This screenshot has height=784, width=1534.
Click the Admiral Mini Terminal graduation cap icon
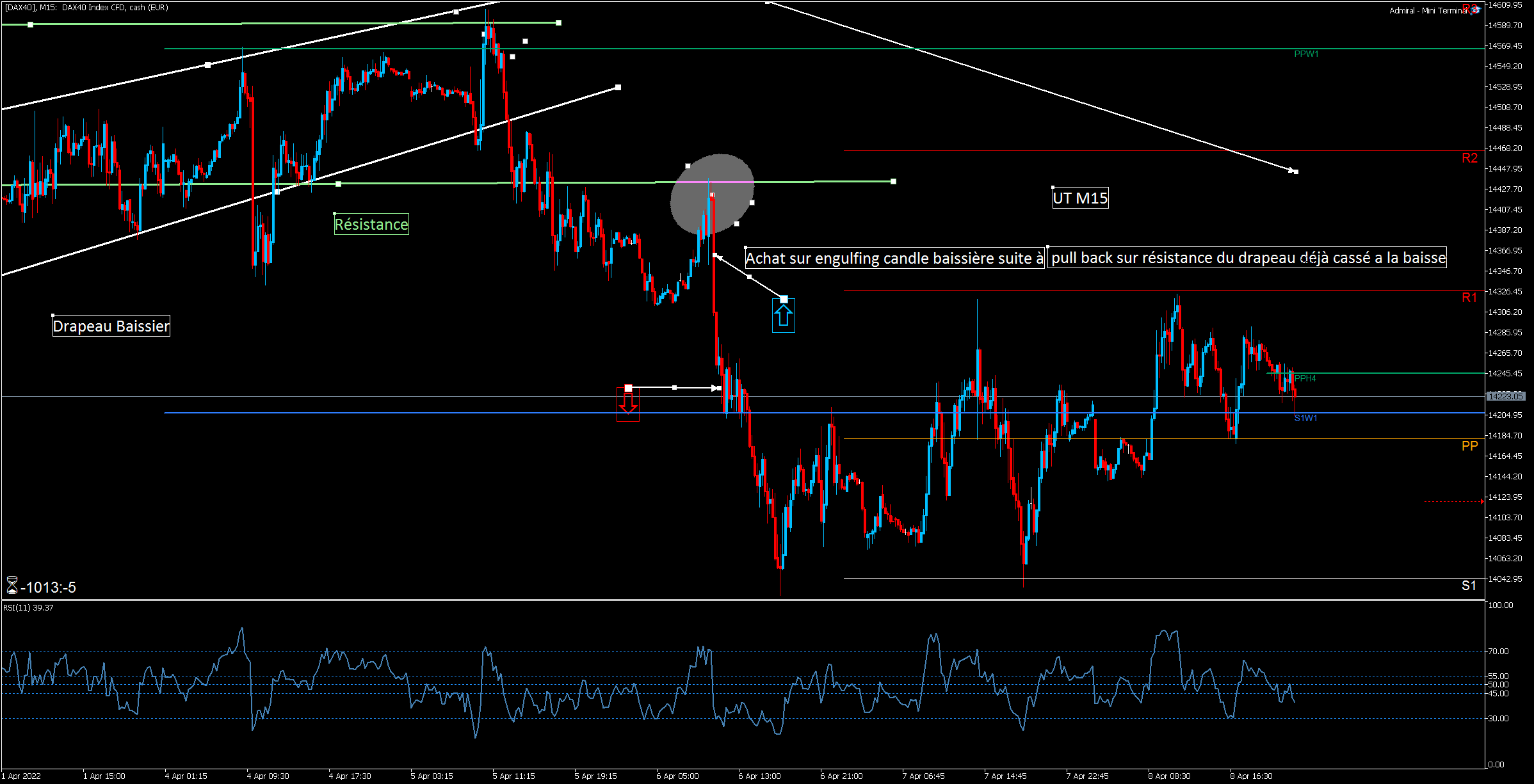(x=1475, y=10)
